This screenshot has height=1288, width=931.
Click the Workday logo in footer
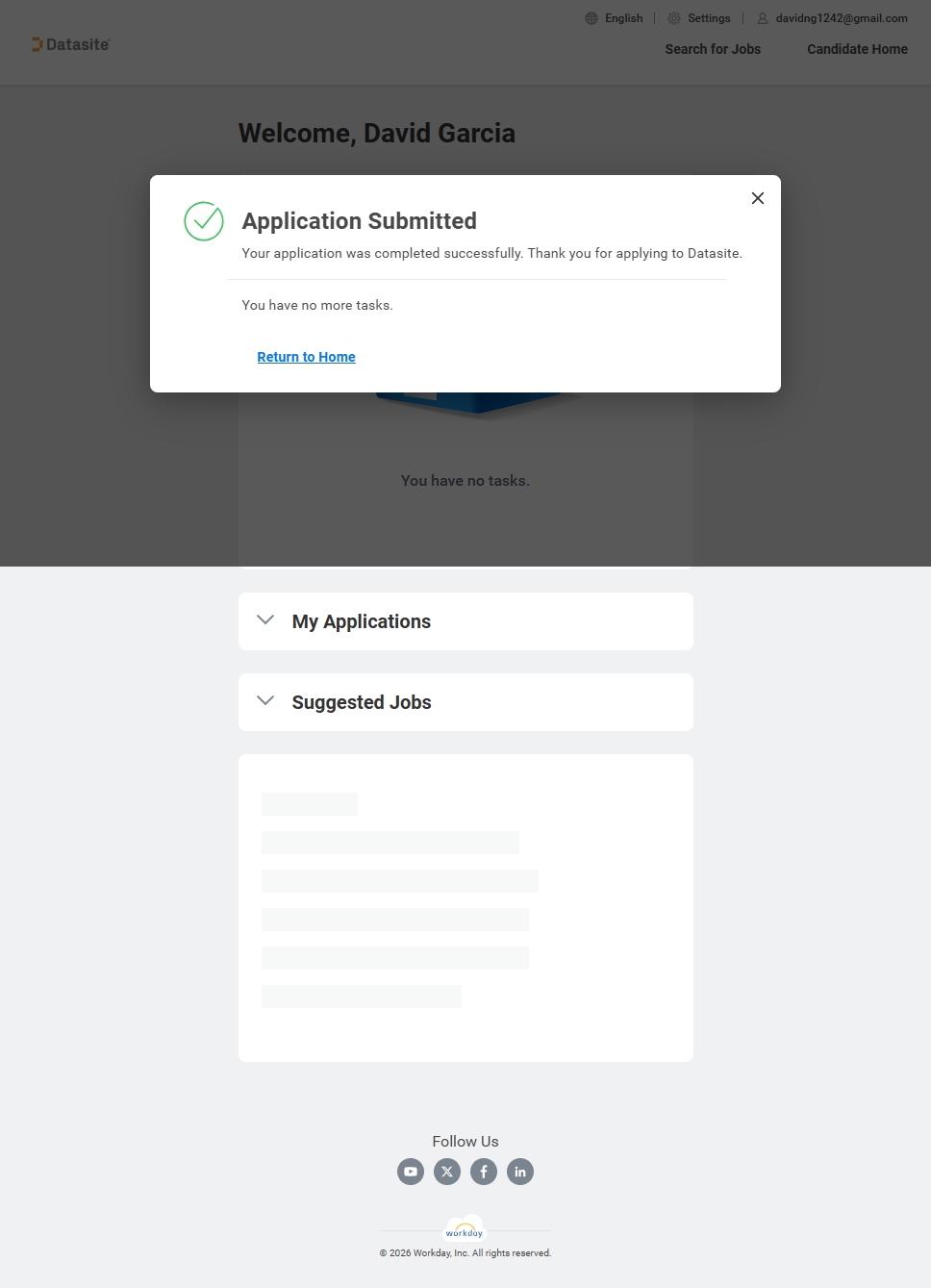point(465,1231)
